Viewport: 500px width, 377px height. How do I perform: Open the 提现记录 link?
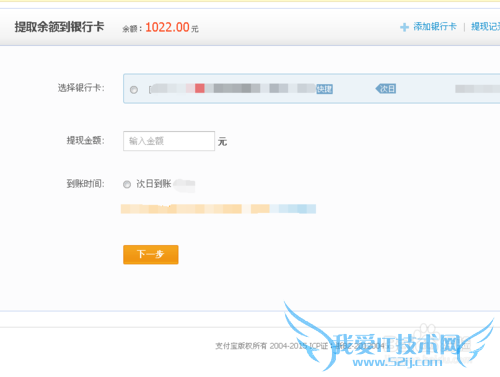coord(486,27)
